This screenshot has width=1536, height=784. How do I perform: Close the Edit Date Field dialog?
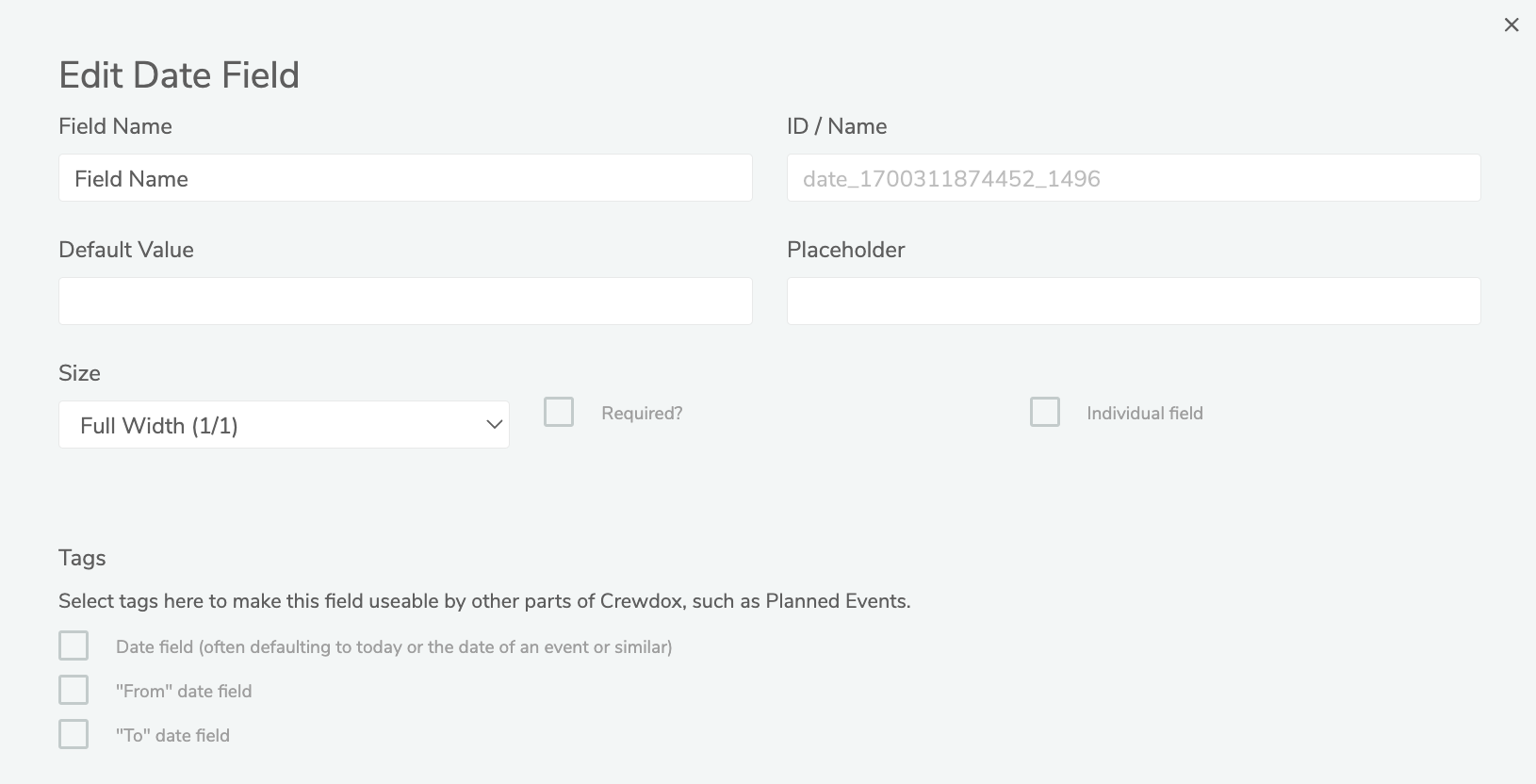[1511, 25]
